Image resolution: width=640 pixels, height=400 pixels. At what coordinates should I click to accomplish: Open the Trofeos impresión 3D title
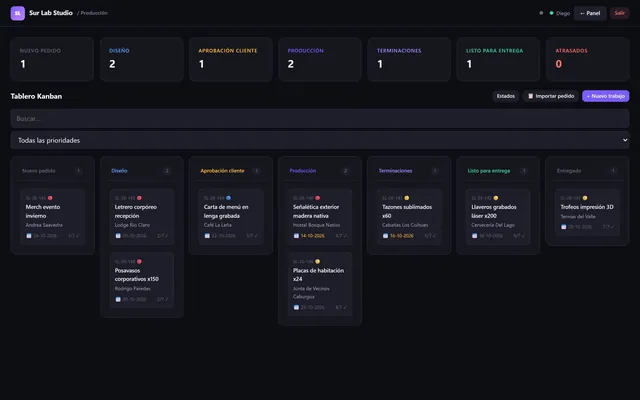pyautogui.click(x=587, y=207)
